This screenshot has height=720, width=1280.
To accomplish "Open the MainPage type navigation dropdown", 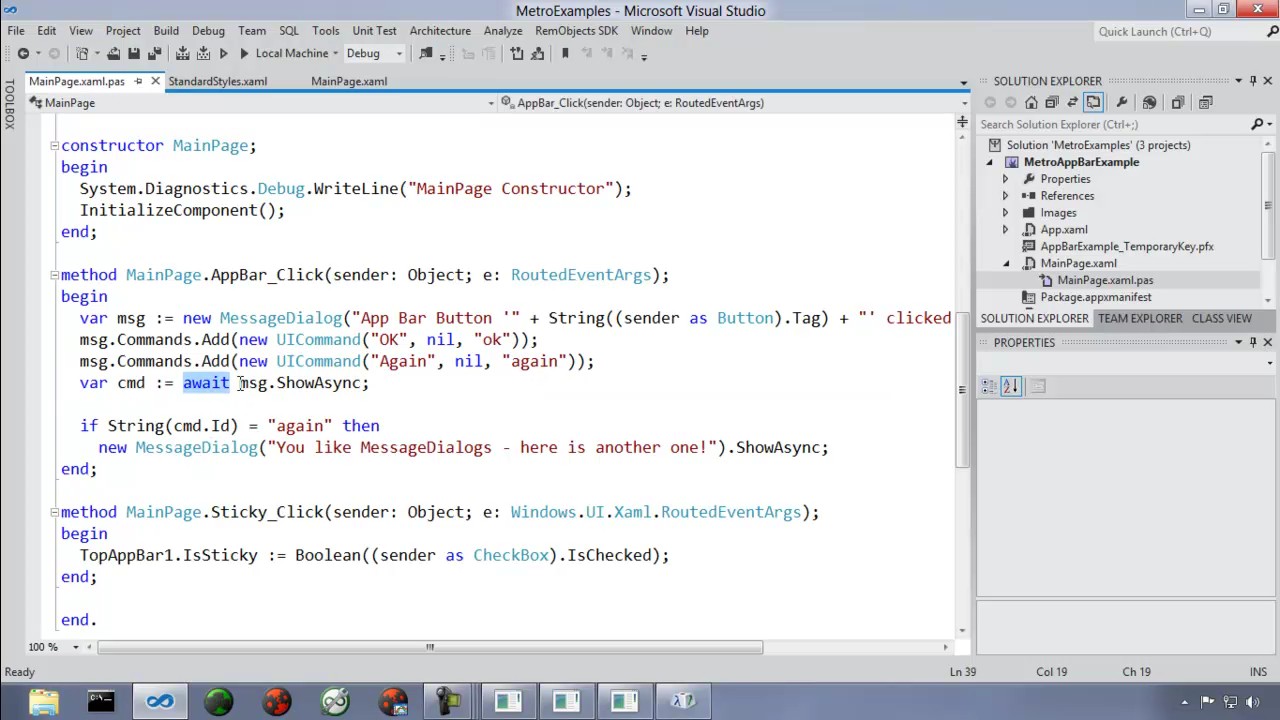I will pos(491,103).
